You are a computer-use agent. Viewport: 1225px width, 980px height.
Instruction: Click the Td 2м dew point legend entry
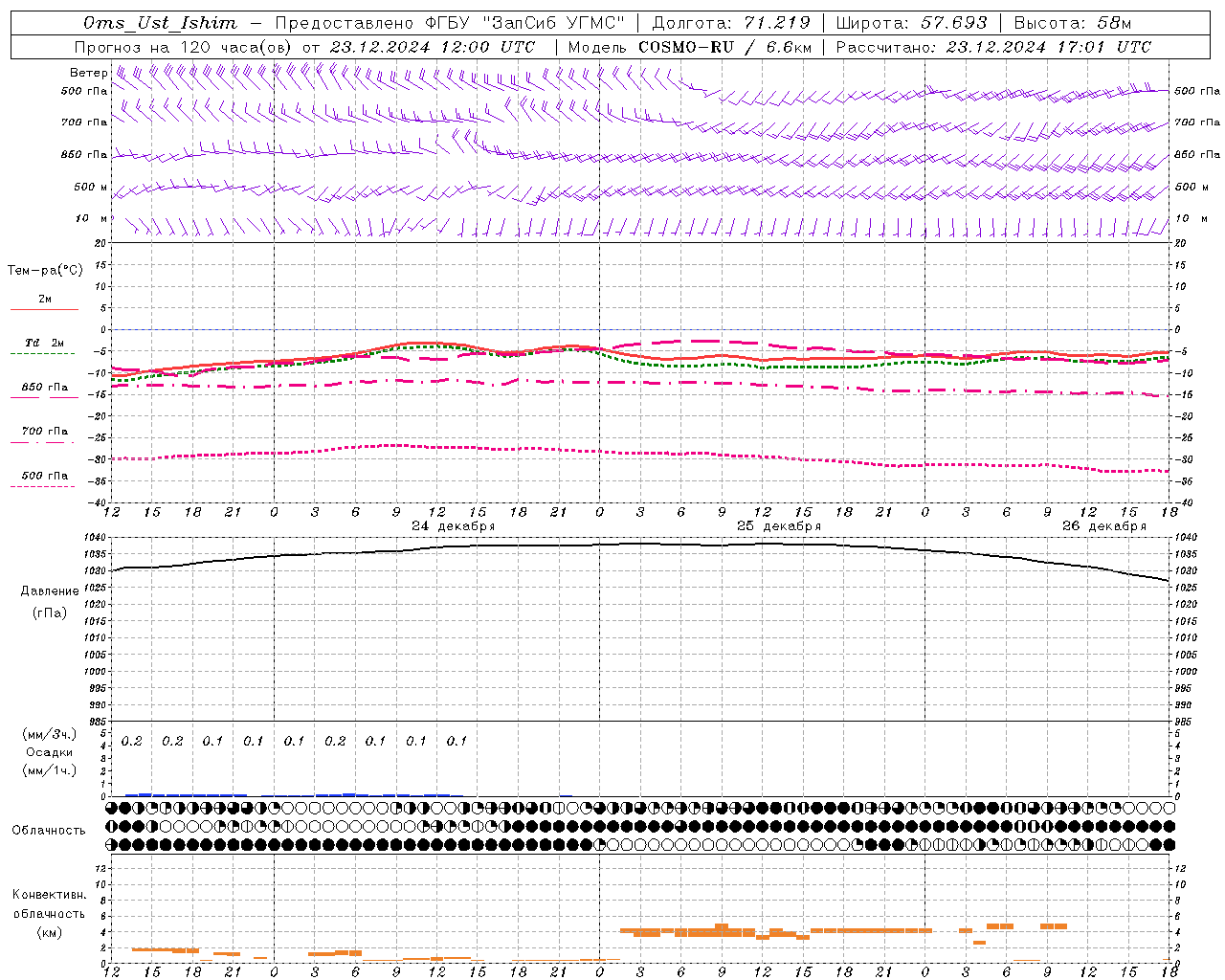click(45, 343)
